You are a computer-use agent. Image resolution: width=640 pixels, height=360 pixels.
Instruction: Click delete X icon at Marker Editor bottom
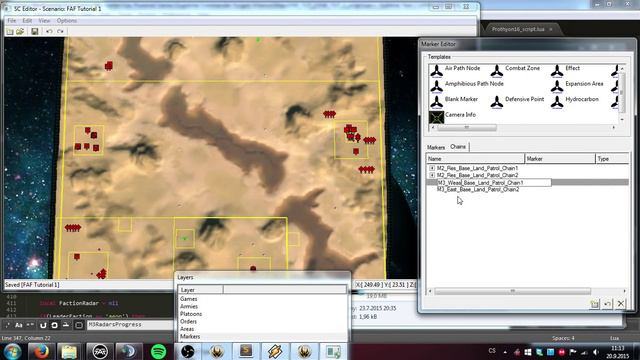pyautogui.click(x=620, y=304)
